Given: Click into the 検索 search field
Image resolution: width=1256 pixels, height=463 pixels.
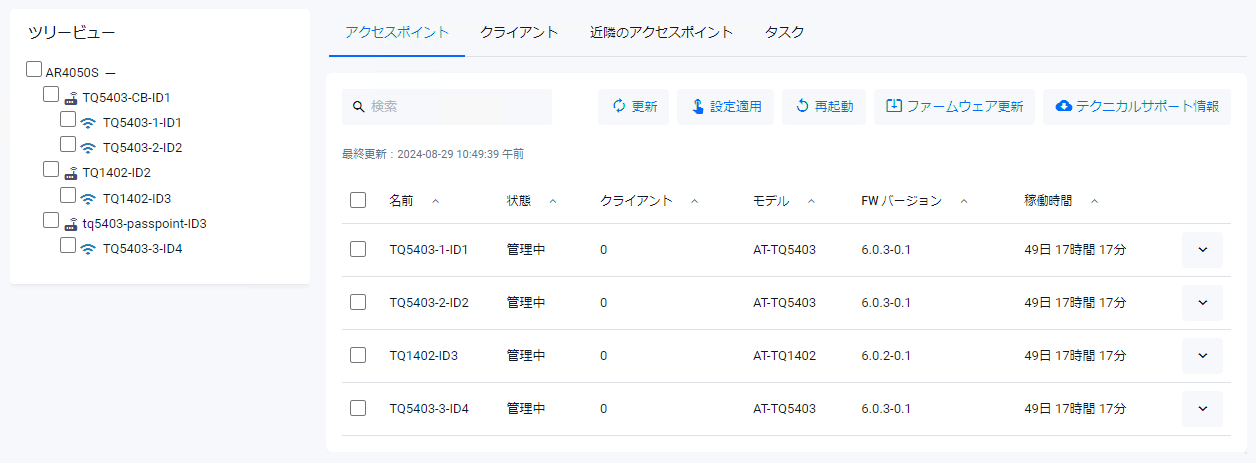Looking at the screenshot, I should pos(455,107).
